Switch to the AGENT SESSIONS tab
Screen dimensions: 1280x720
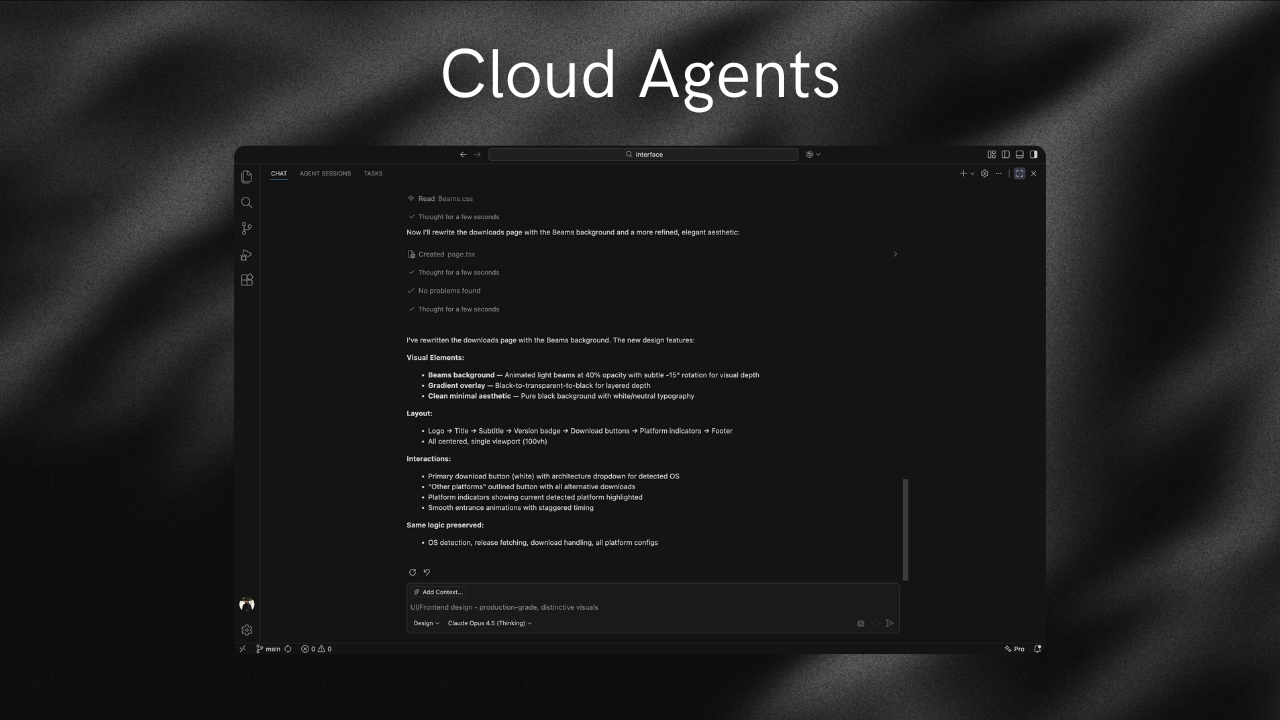pos(326,173)
